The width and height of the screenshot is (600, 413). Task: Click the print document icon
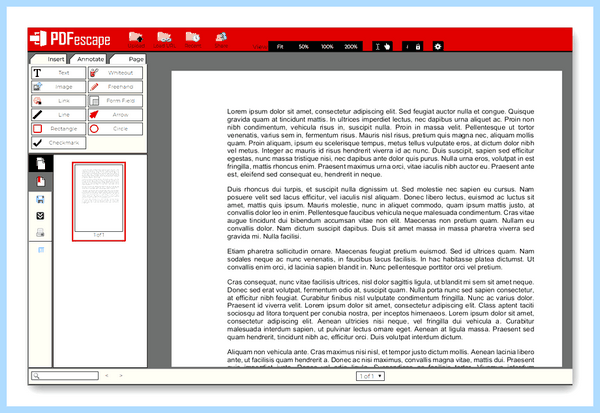tap(40, 232)
